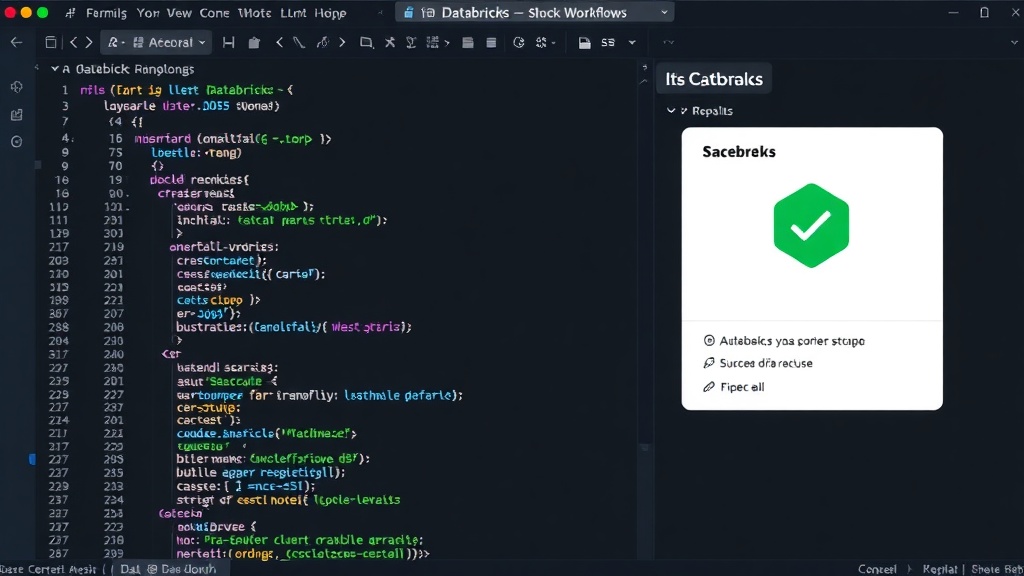Image resolution: width=1024 pixels, height=576 pixels.
Task: Click the middle sidebar chart icon
Action: tap(17, 115)
